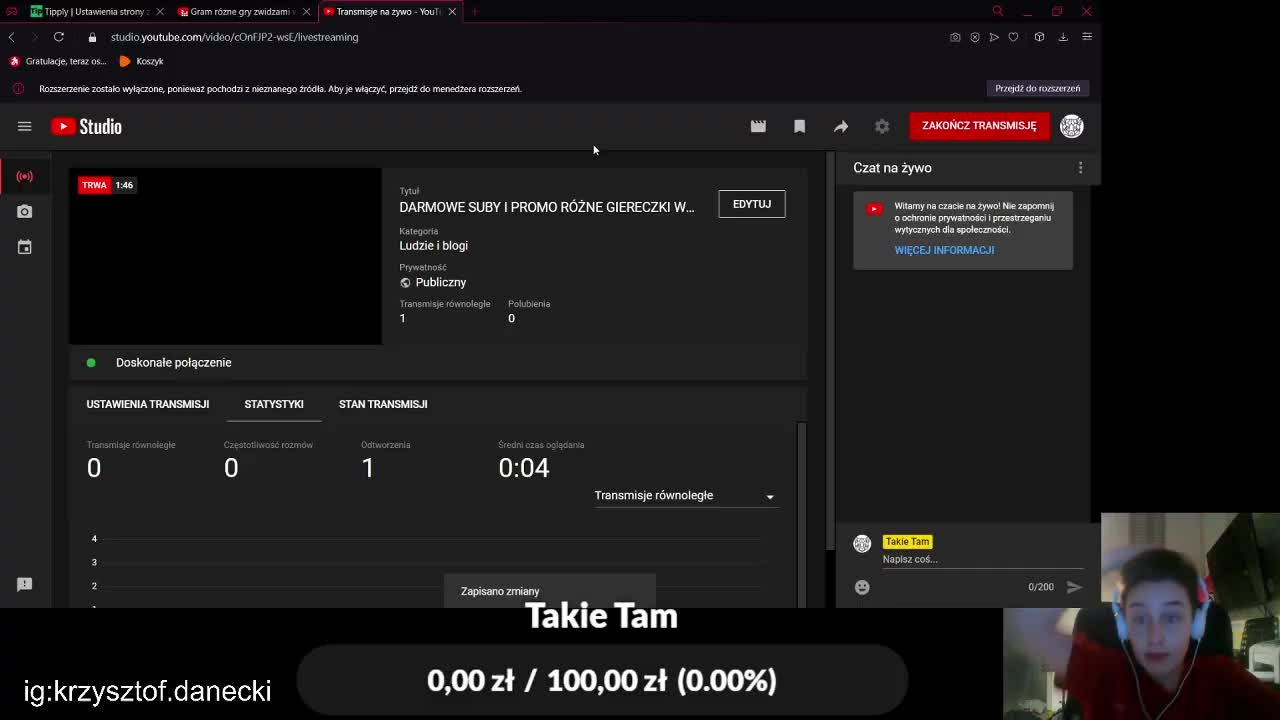End stream with Zakończ transmisję button
This screenshot has width=1280, height=720.
point(979,126)
